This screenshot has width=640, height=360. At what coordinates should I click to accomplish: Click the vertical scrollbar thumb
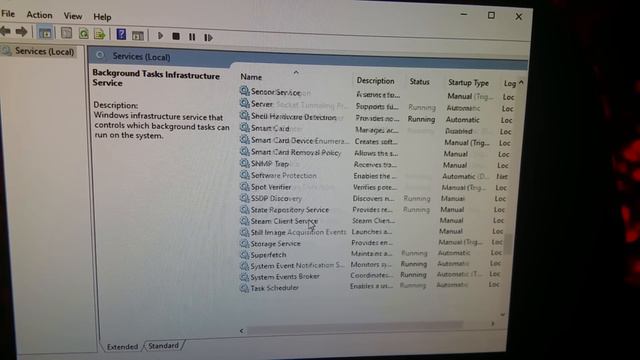coord(508,244)
